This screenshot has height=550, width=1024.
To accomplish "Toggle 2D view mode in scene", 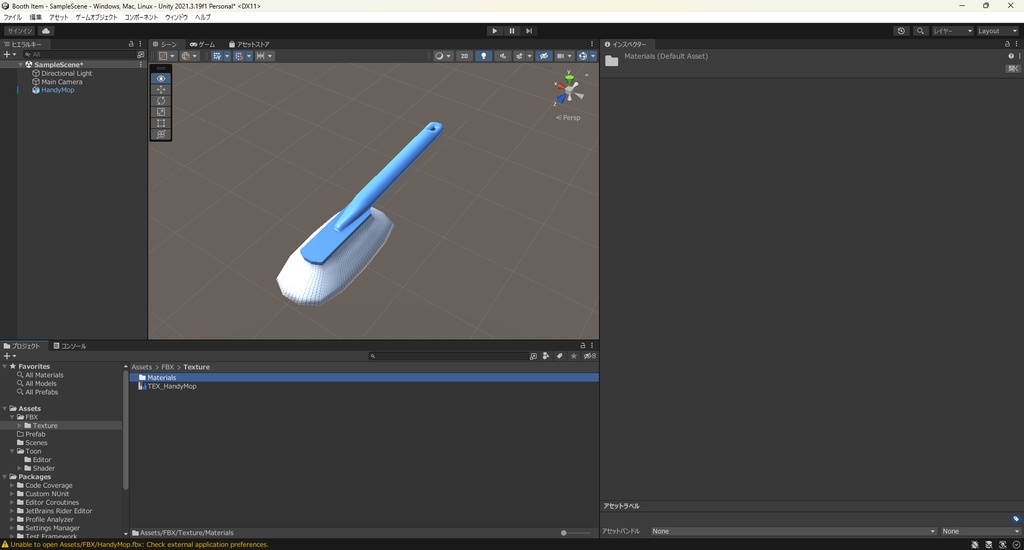I will click(464, 56).
